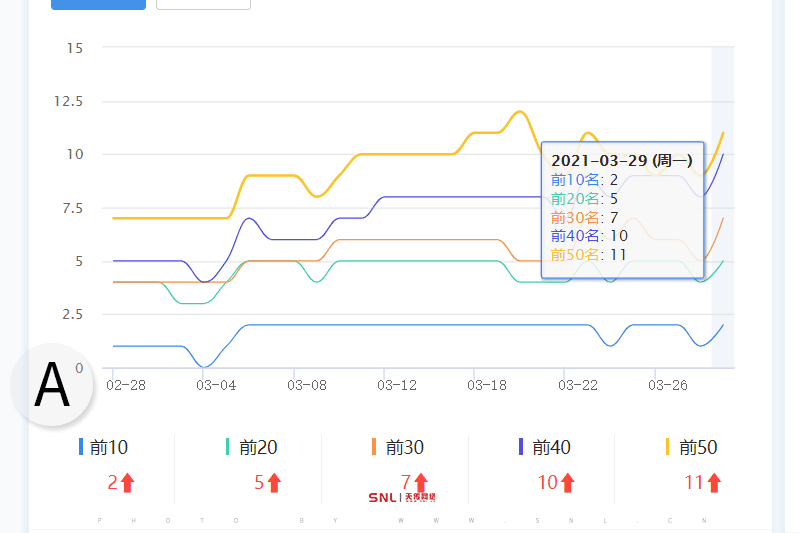Click the red up arrow under 前10
The height and width of the screenshot is (533, 800).
click(x=127, y=483)
